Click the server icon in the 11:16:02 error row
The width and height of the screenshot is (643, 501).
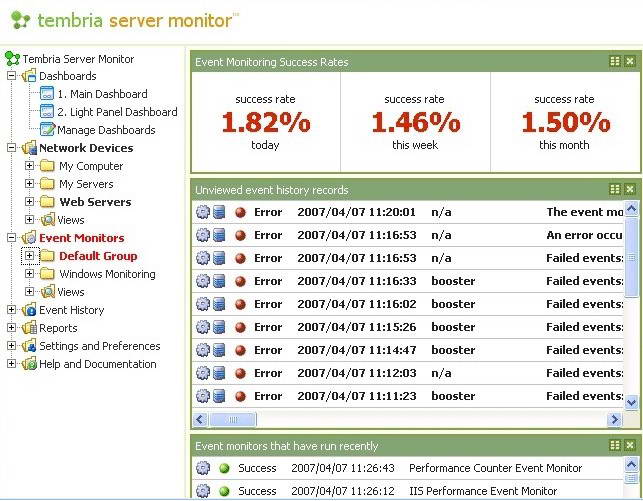219,304
